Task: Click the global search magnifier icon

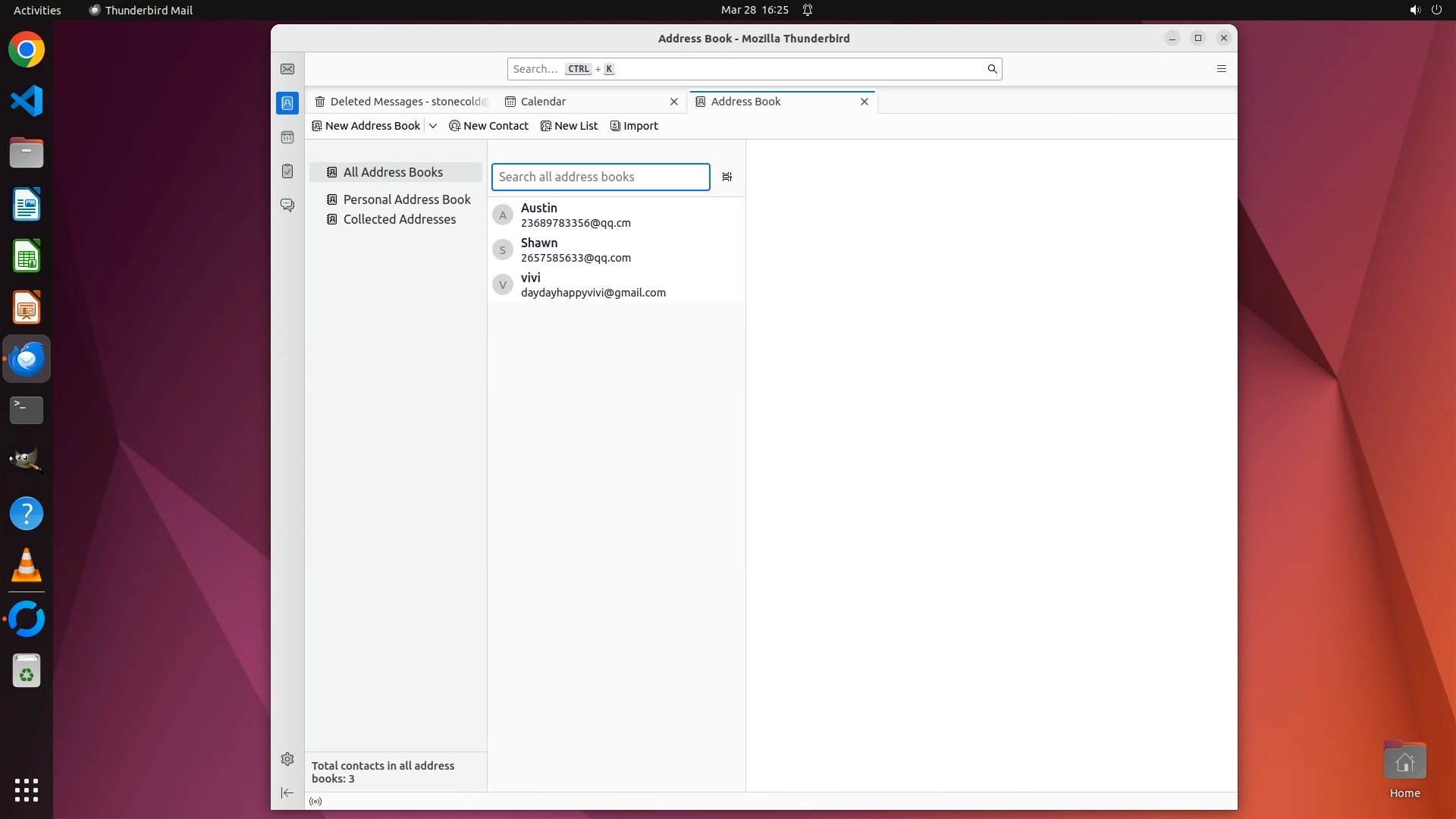Action: coord(991,69)
